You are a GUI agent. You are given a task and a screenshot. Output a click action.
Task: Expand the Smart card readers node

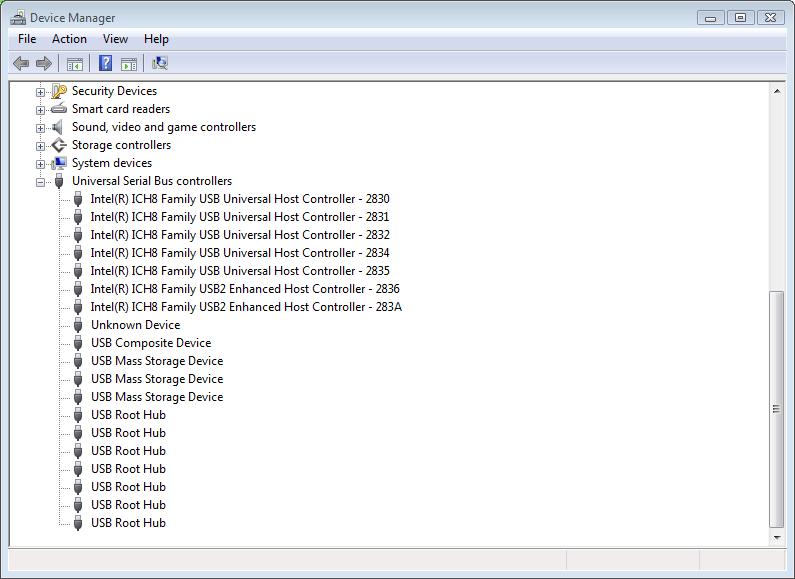[x=40, y=110]
